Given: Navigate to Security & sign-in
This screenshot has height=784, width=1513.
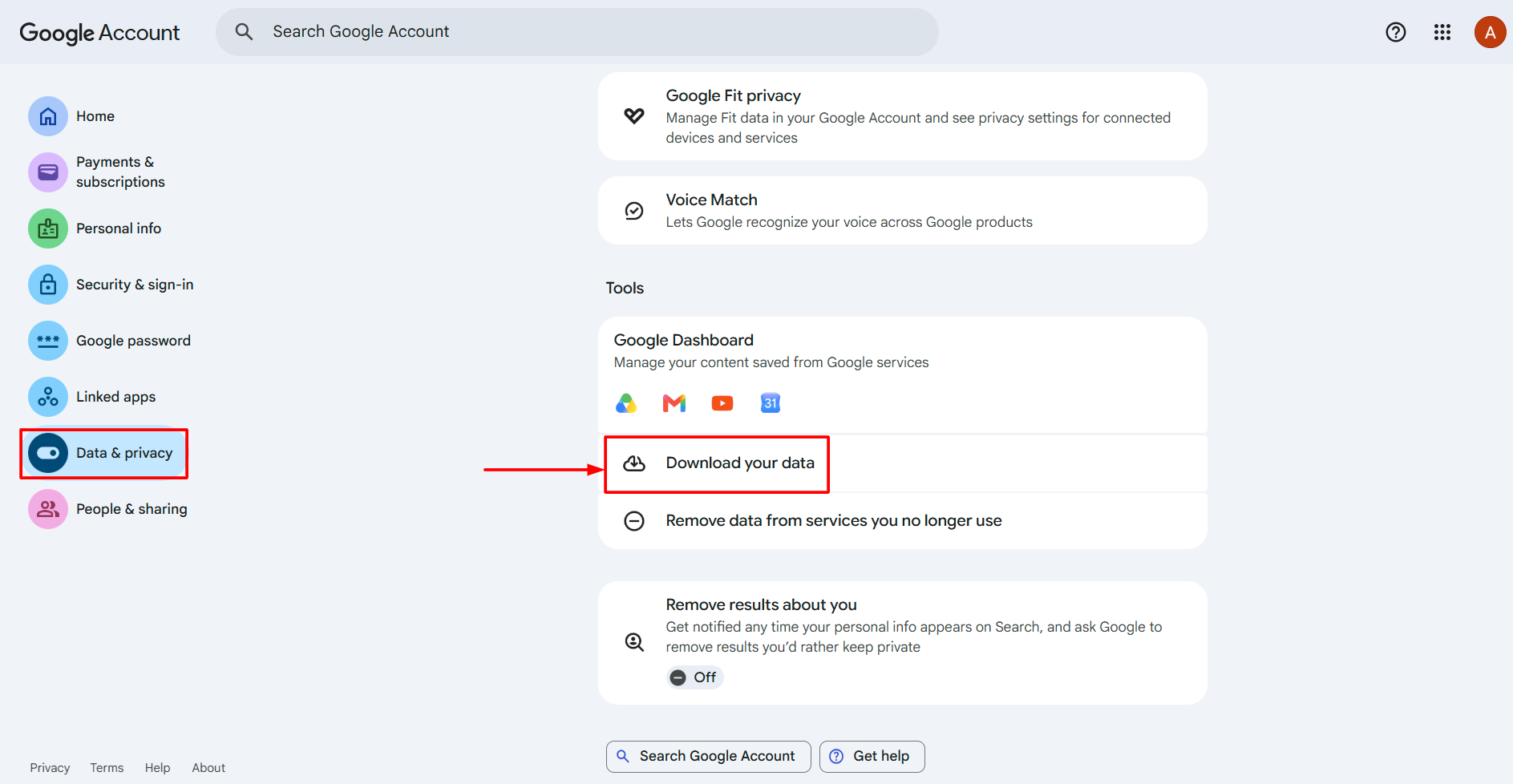Looking at the screenshot, I should click(135, 285).
